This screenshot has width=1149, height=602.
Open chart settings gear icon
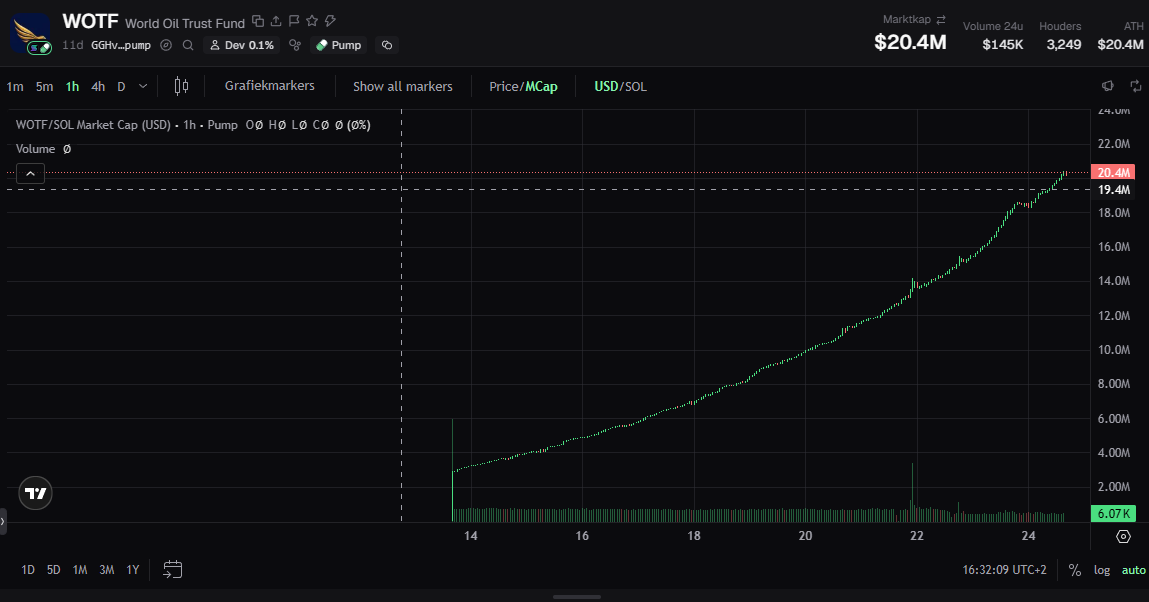click(1123, 537)
